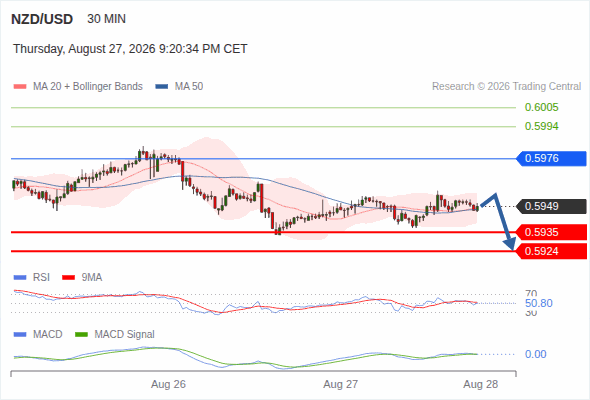590x400 pixels.
Task: Click the Aug 26 date axis label
Action: 168,384
